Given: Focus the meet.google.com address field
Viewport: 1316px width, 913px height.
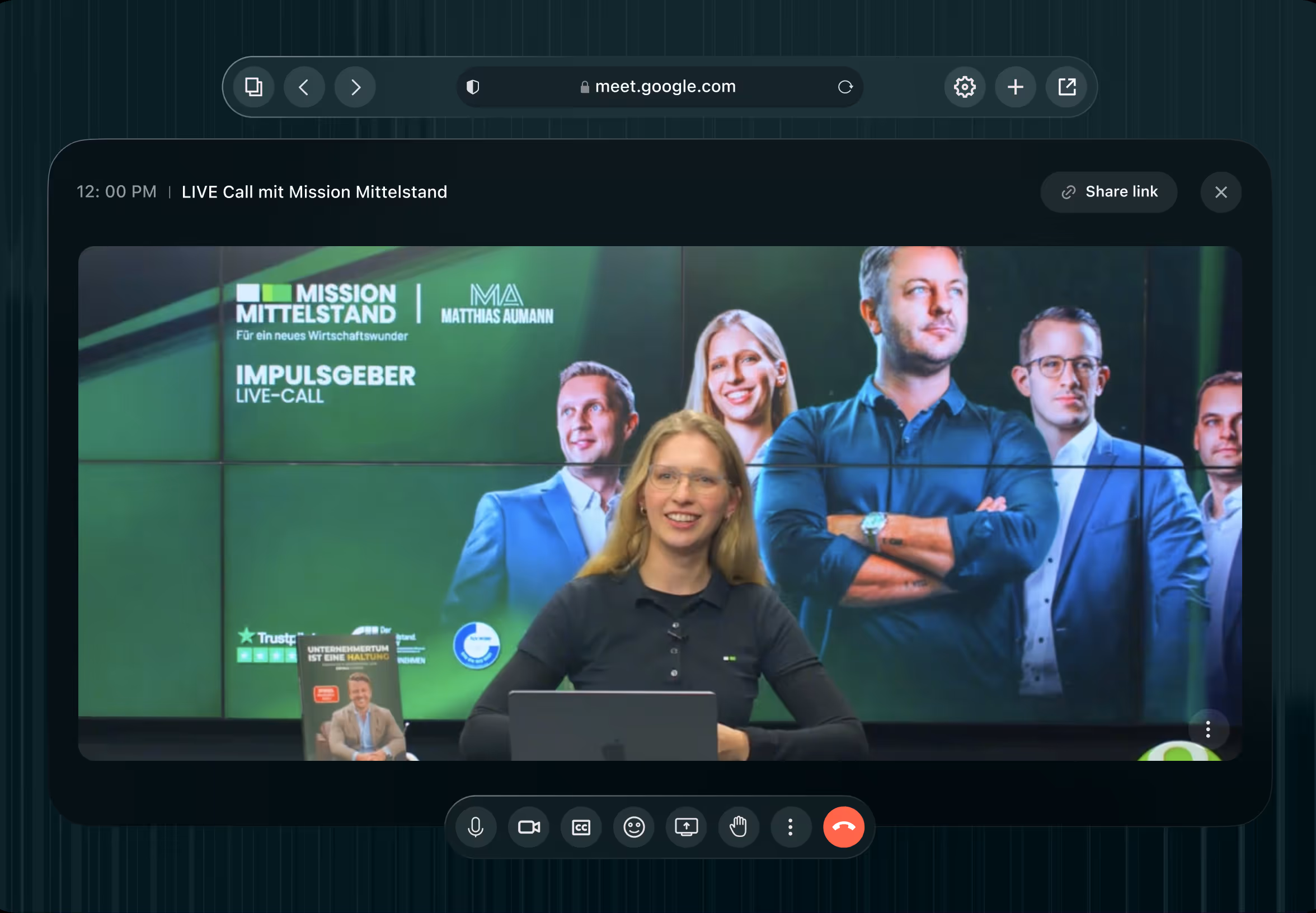Looking at the screenshot, I should [x=660, y=87].
